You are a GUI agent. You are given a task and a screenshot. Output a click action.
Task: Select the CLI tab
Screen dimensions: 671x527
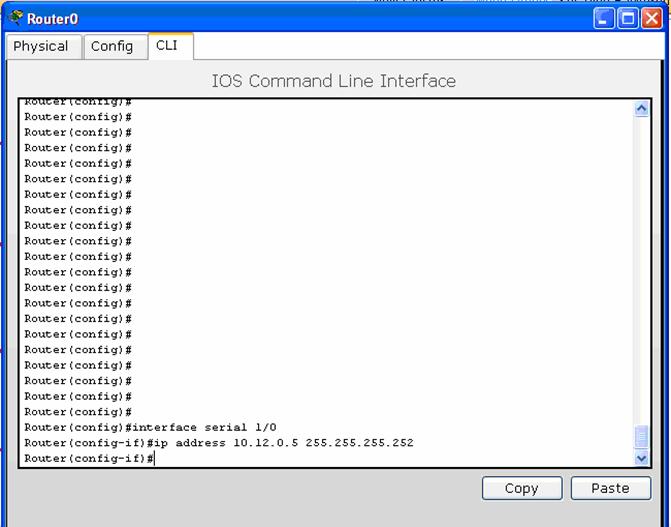click(167, 45)
